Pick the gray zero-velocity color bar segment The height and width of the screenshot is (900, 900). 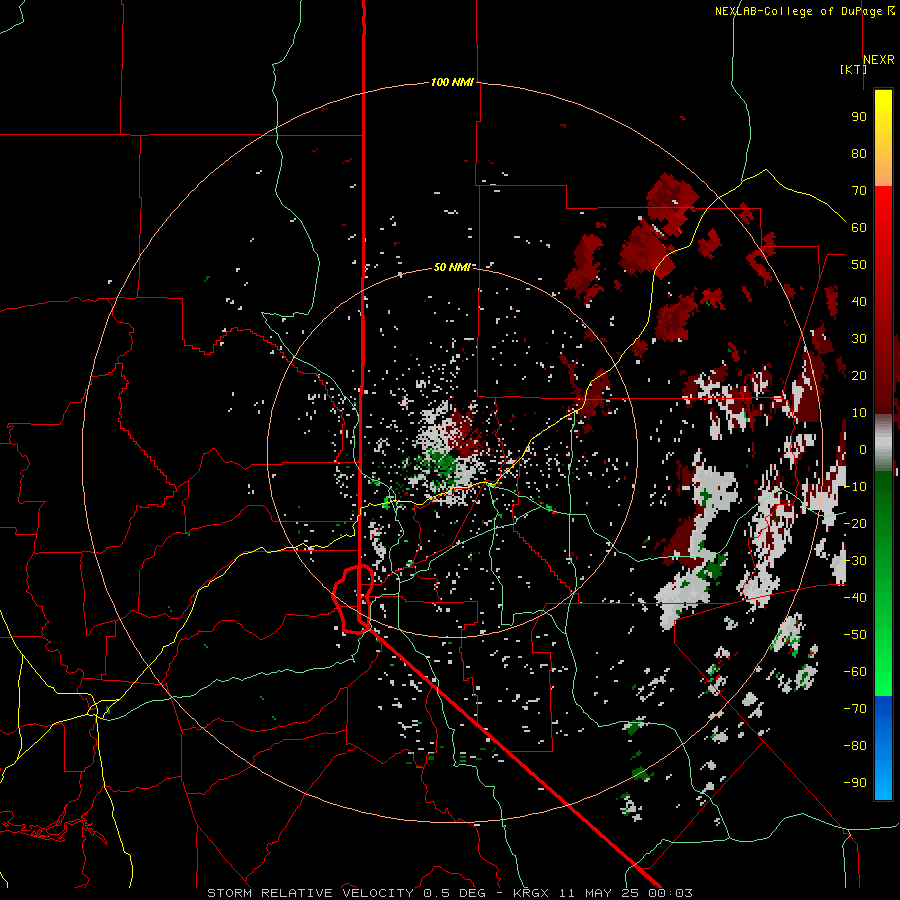[883, 442]
